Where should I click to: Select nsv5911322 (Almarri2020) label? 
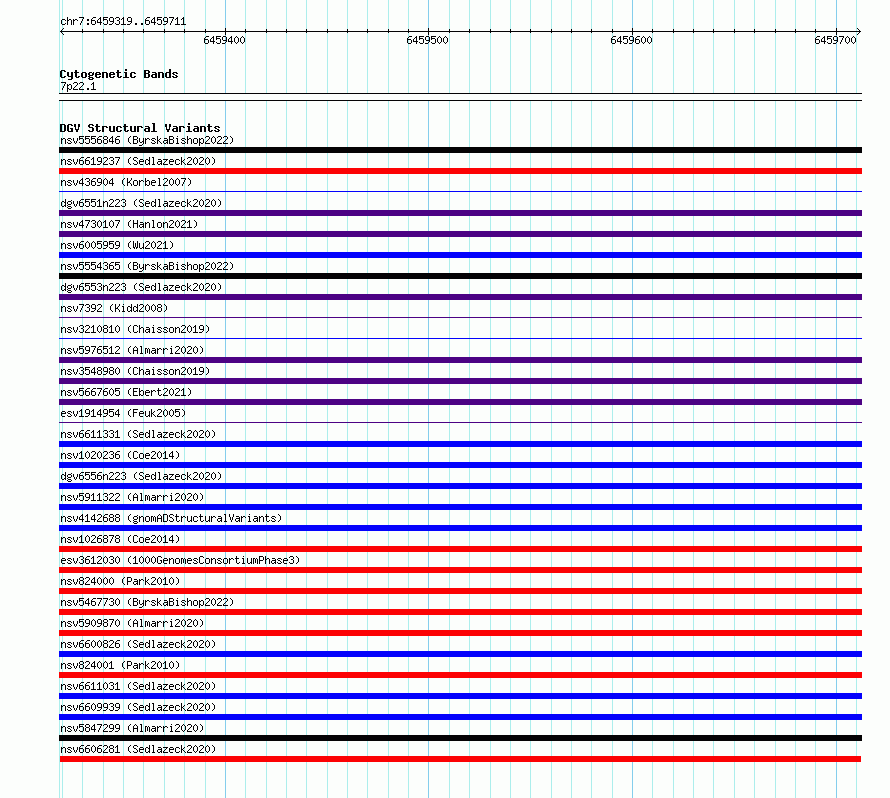[x=132, y=497]
